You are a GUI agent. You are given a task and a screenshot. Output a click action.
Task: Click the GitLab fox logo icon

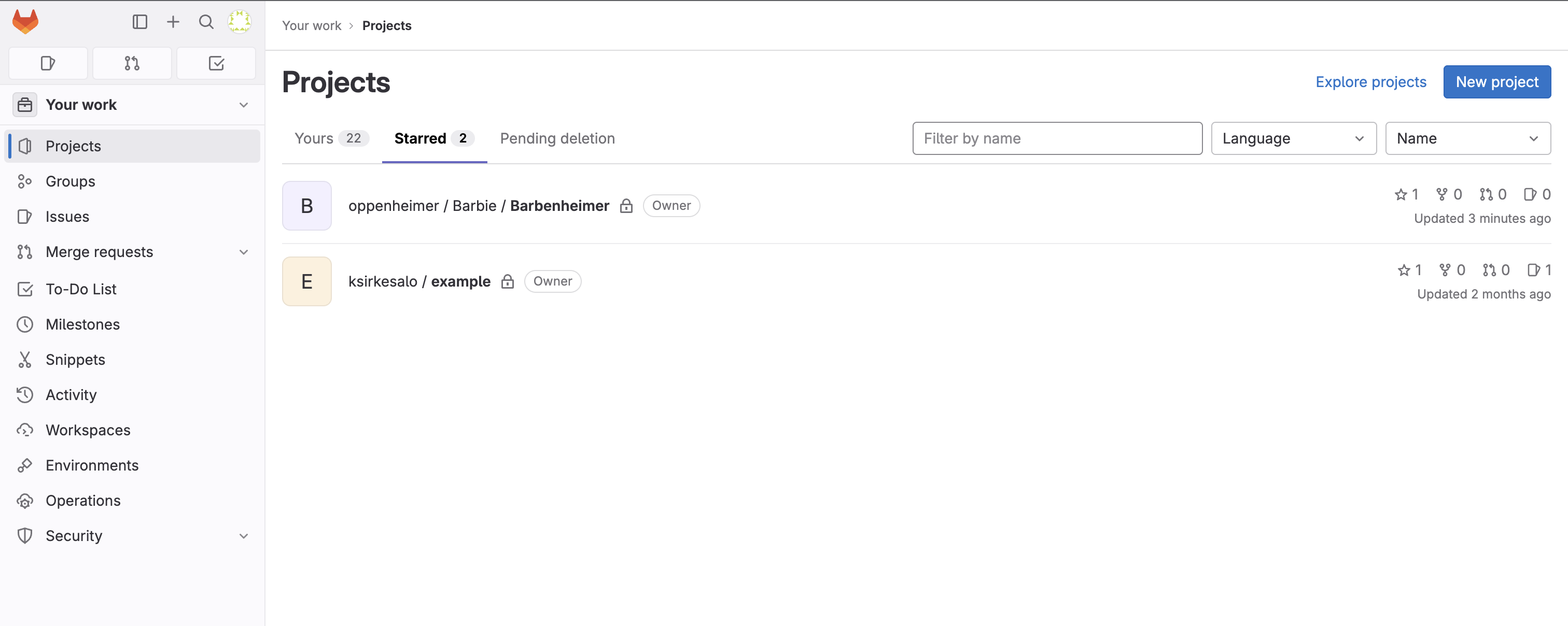point(25,22)
